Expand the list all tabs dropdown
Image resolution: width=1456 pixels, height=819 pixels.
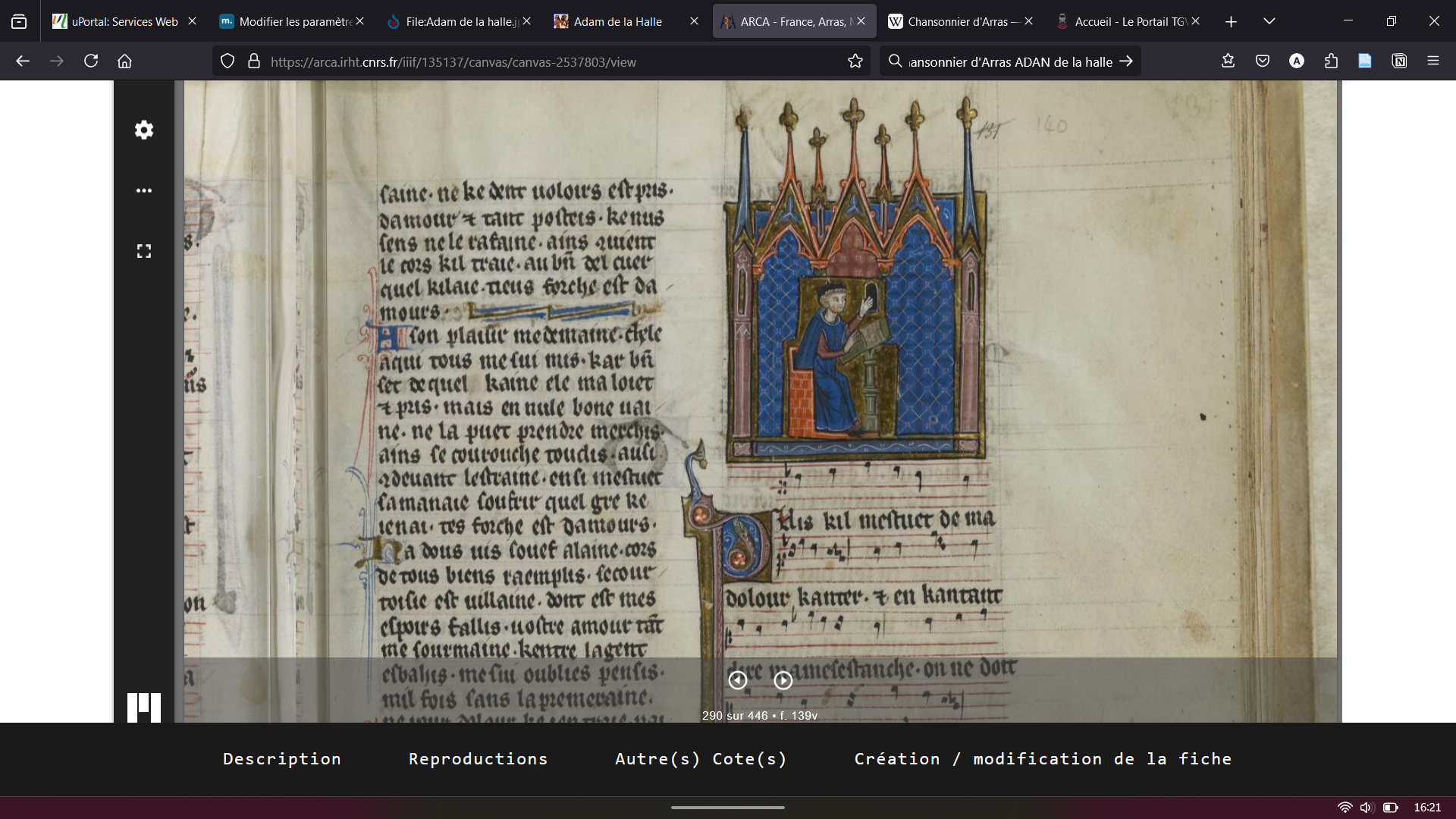coord(1269,21)
